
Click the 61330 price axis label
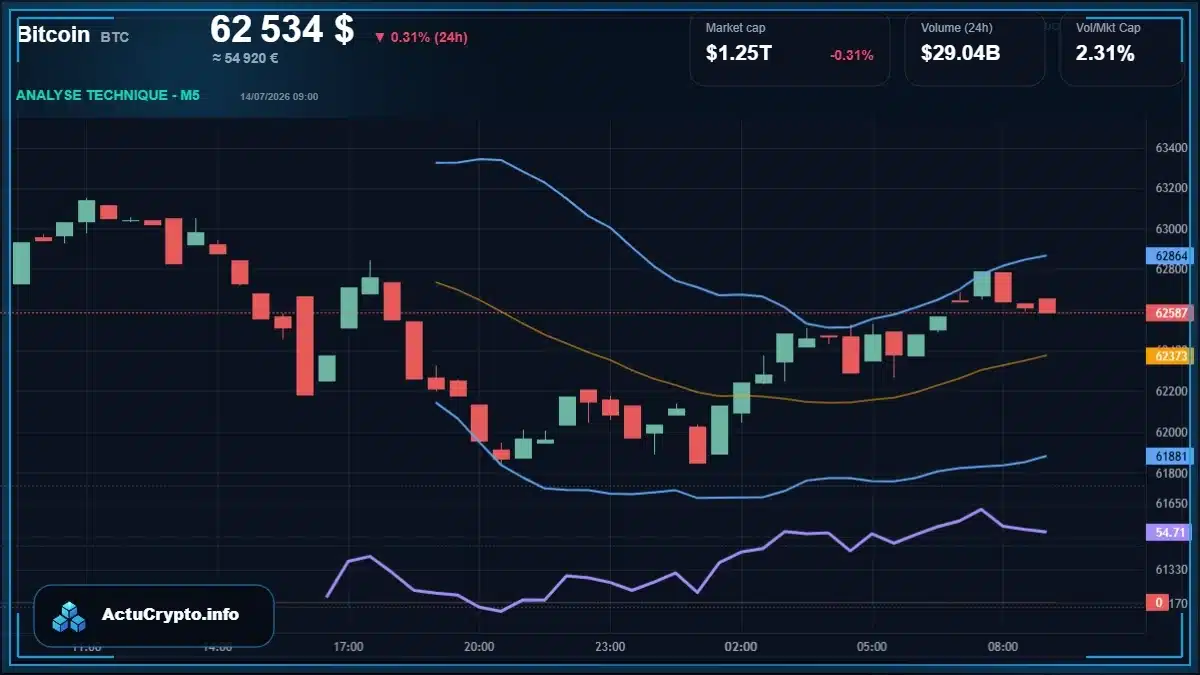click(x=1171, y=569)
